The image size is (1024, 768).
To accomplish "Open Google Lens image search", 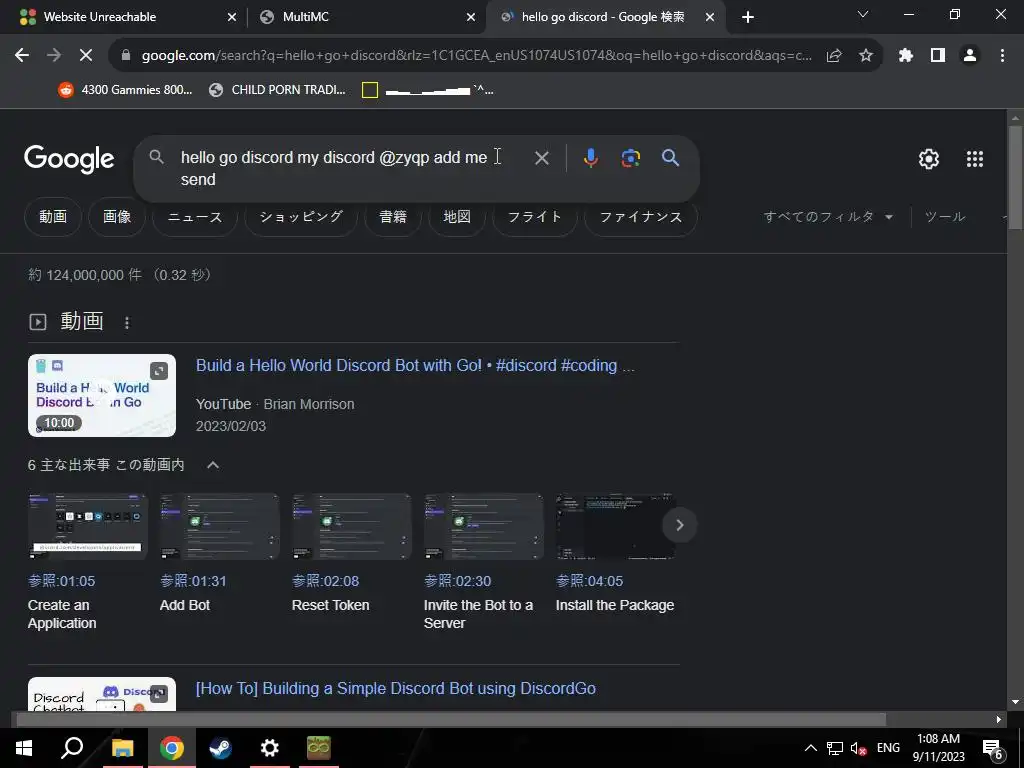I will [631, 158].
